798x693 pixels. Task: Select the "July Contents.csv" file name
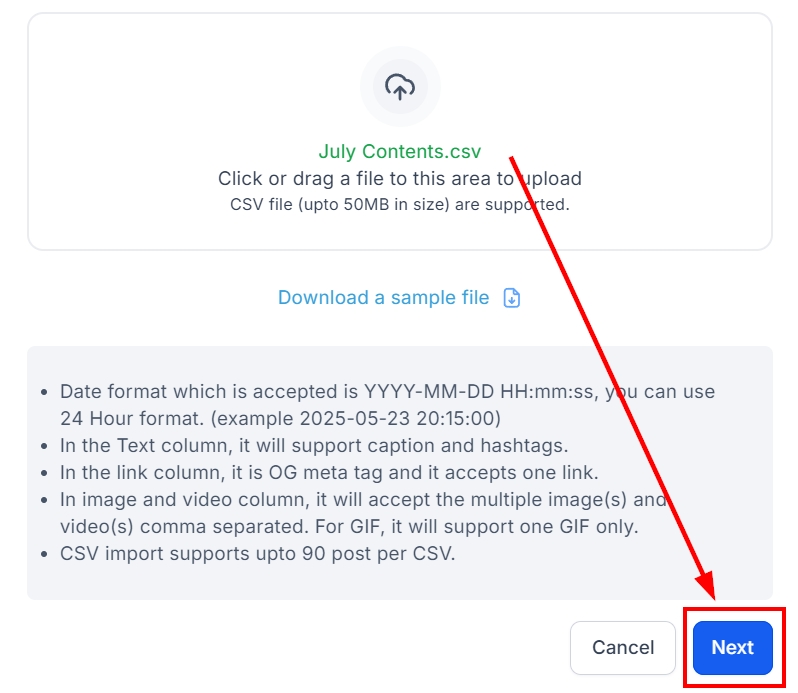click(399, 152)
